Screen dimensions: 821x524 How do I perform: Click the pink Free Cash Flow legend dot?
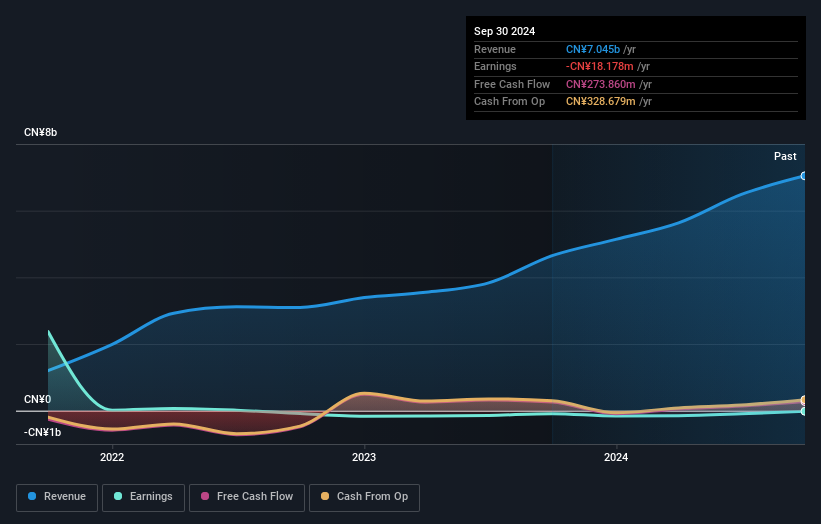coord(205,496)
